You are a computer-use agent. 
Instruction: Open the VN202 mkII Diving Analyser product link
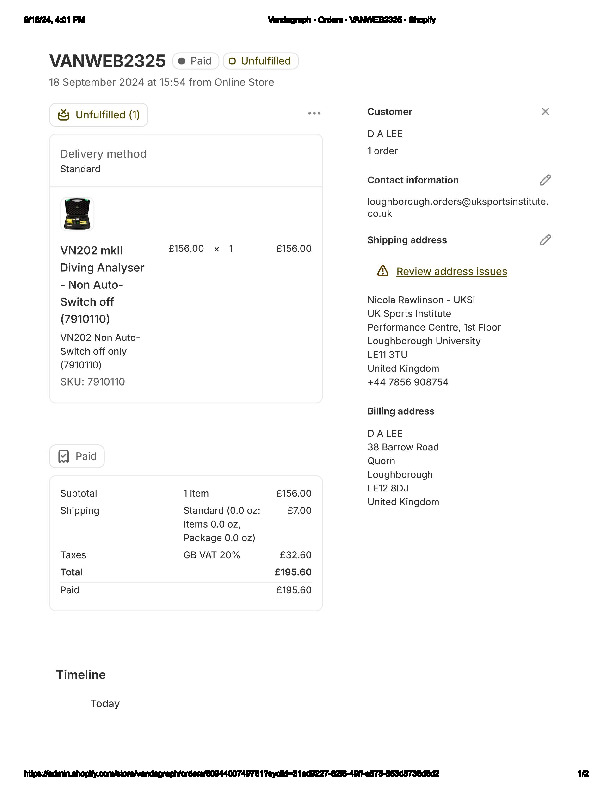click(x=101, y=283)
